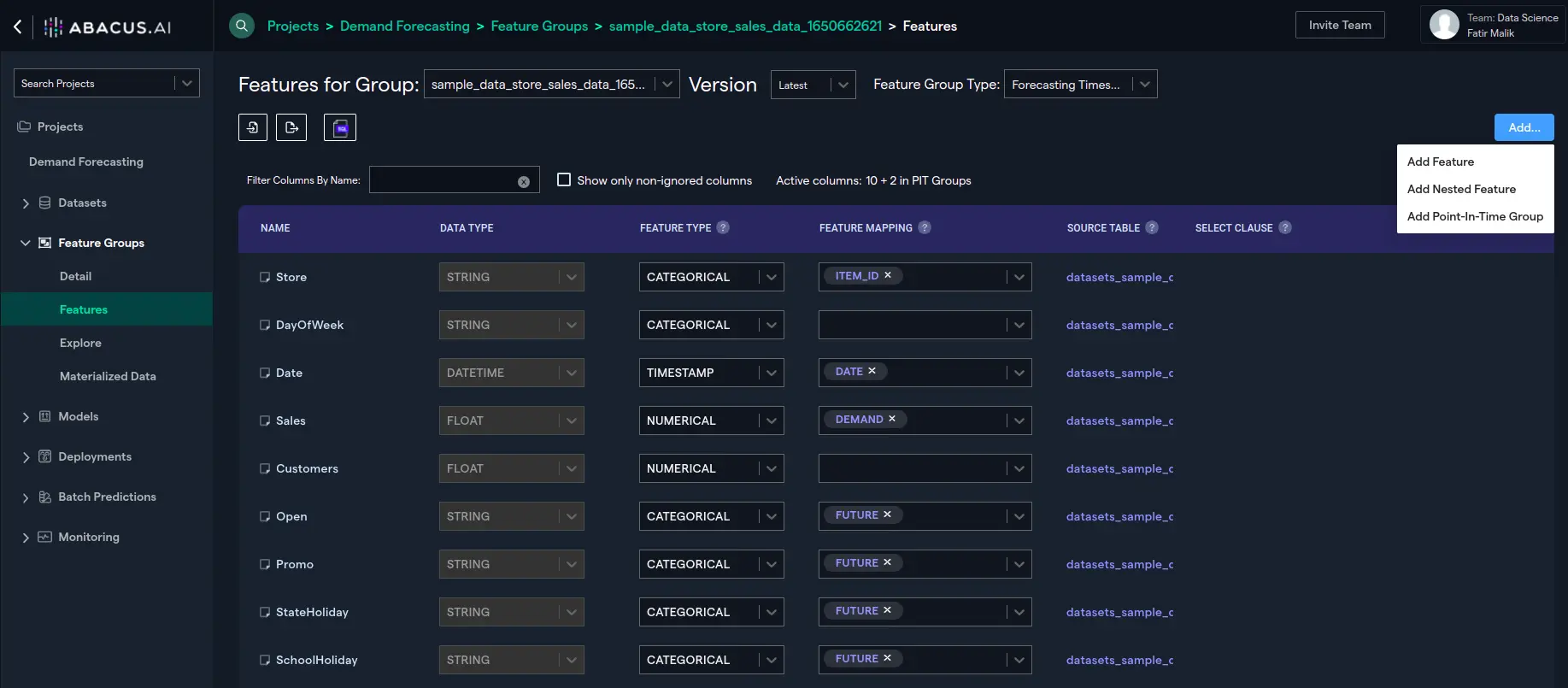Viewport: 1568px width, 688px height.
Task: Tick the checkbox next to Sales
Action: 265,420
